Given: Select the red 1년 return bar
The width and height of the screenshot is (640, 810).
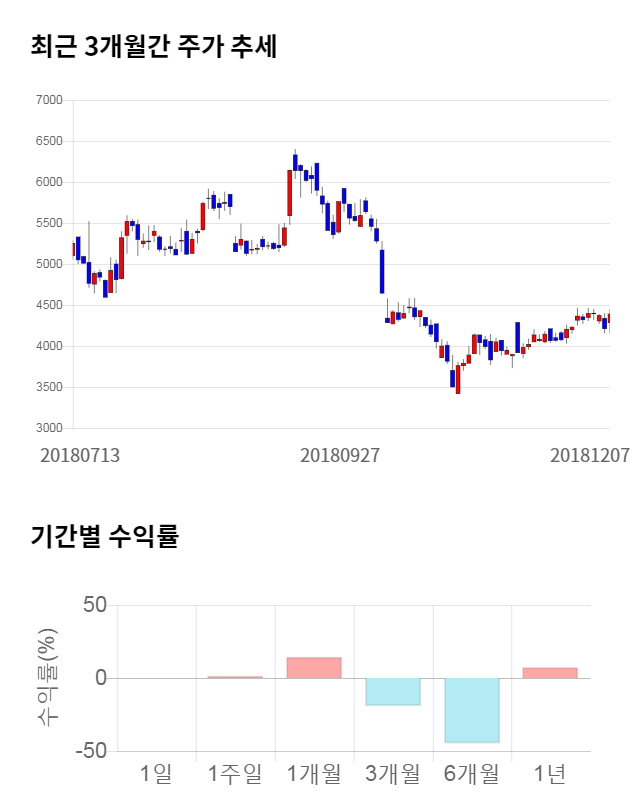Looking at the screenshot, I should [550, 673].
